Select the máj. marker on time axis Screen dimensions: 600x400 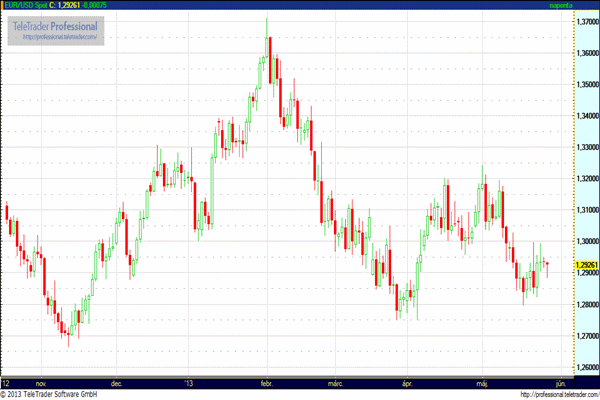pyautogui.click(x=486, y=383)
